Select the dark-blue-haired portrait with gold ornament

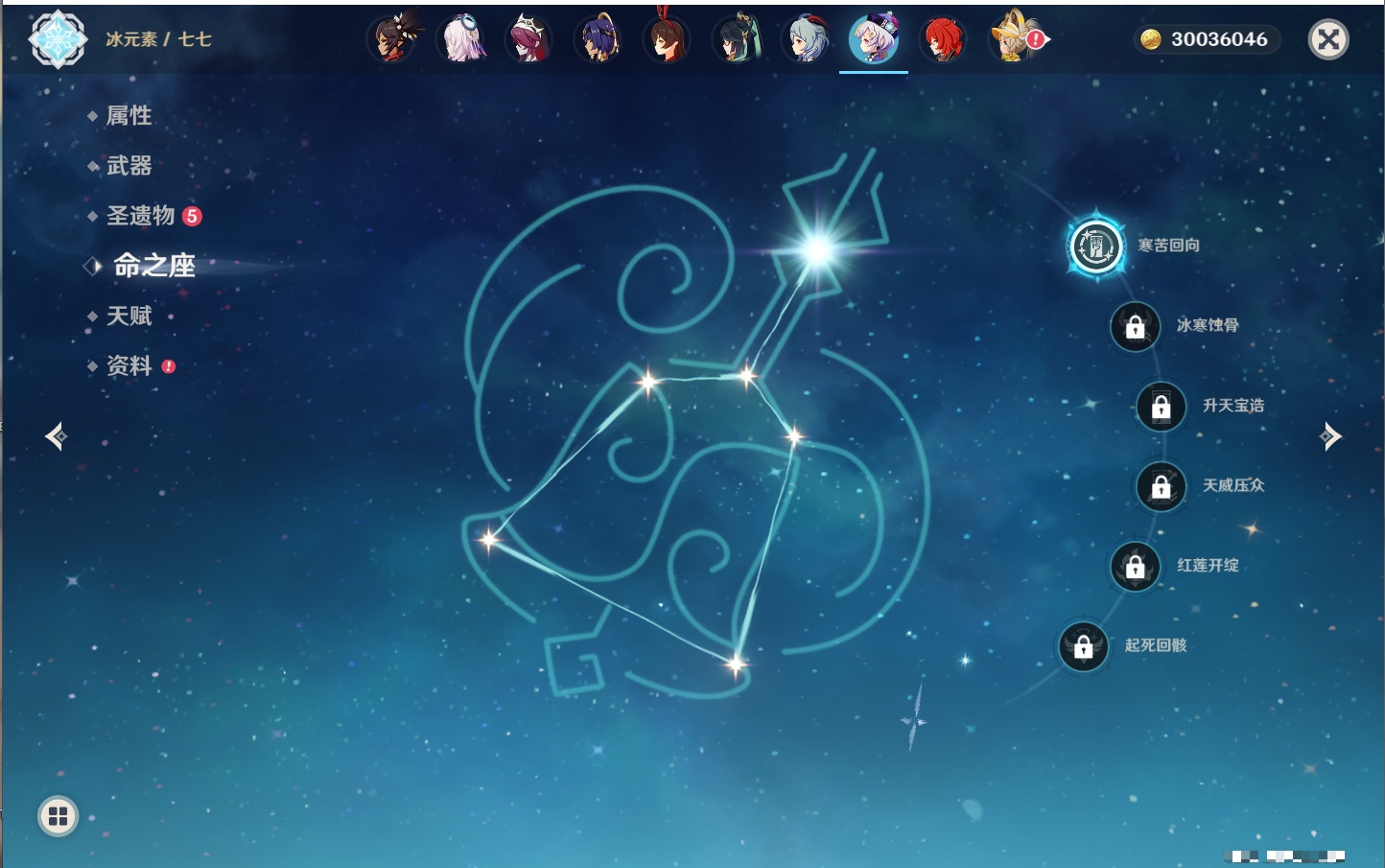click(599, 39)
